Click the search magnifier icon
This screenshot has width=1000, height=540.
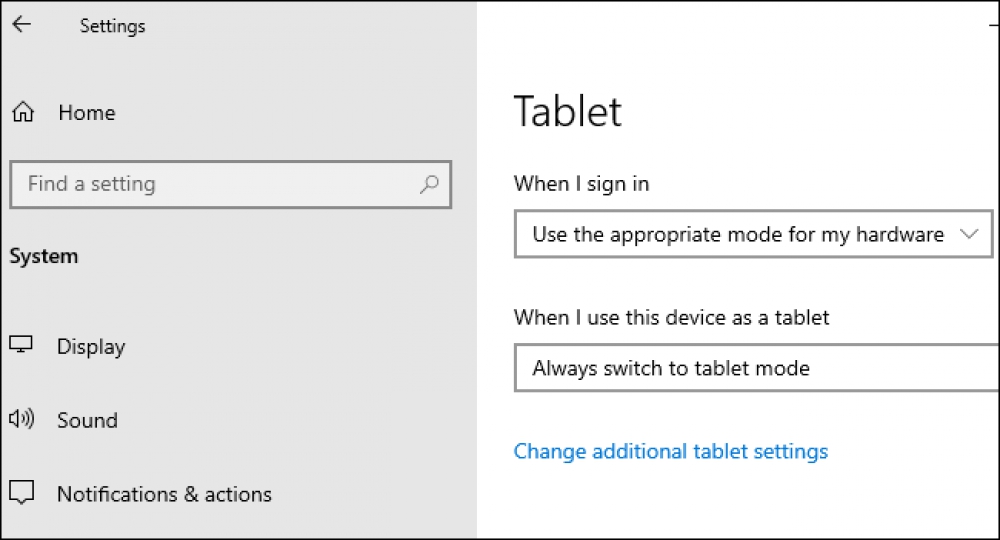[x=429, y=184]
